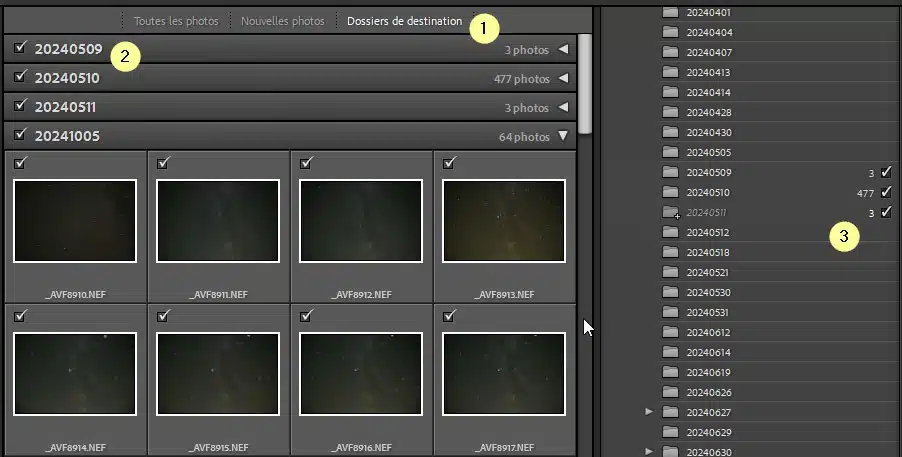Expand the 20240510 group with 477 photos
Screen dimensions: 902x457
(563, 78)
